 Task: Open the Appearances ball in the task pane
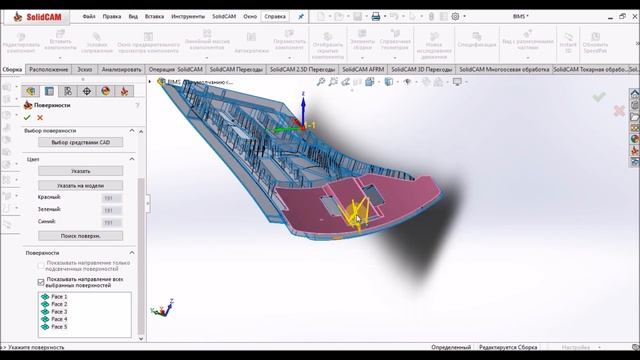[x=634, y=139]
